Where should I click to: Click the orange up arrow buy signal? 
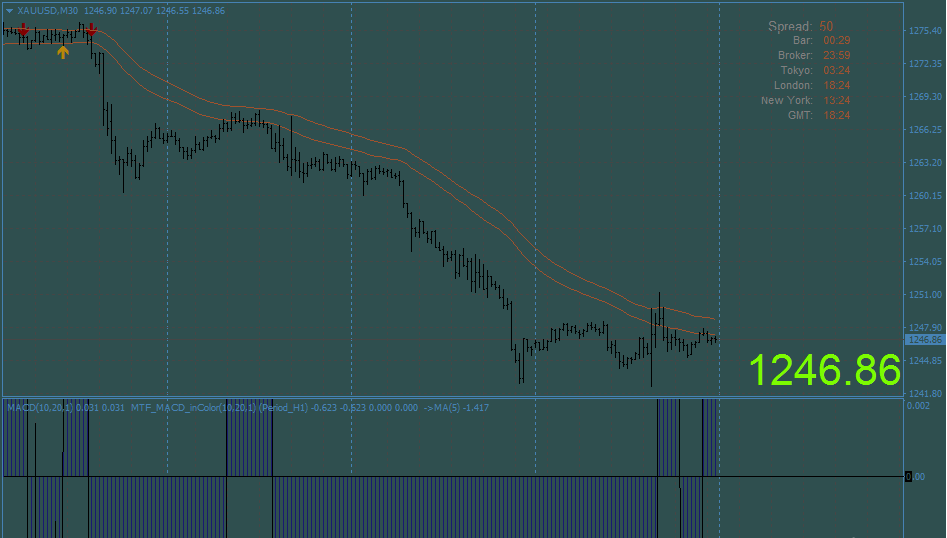coord(63,52)
